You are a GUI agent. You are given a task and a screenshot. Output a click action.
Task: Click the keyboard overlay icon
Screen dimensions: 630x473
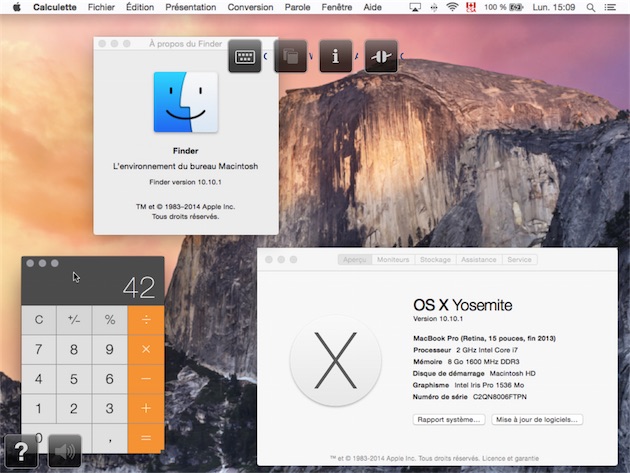[x=245, y=56]
